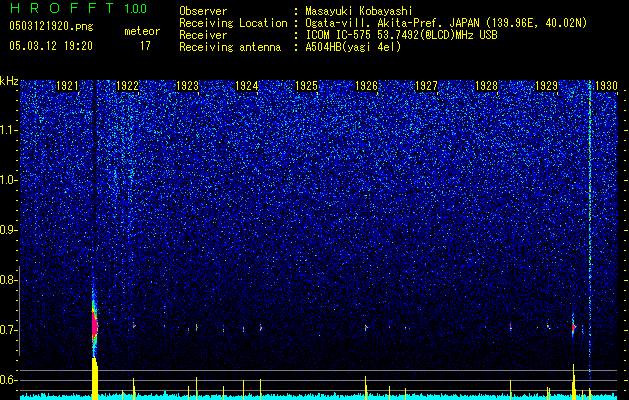
Task: Click the Receiving antenna label
Action: [230, 47]
